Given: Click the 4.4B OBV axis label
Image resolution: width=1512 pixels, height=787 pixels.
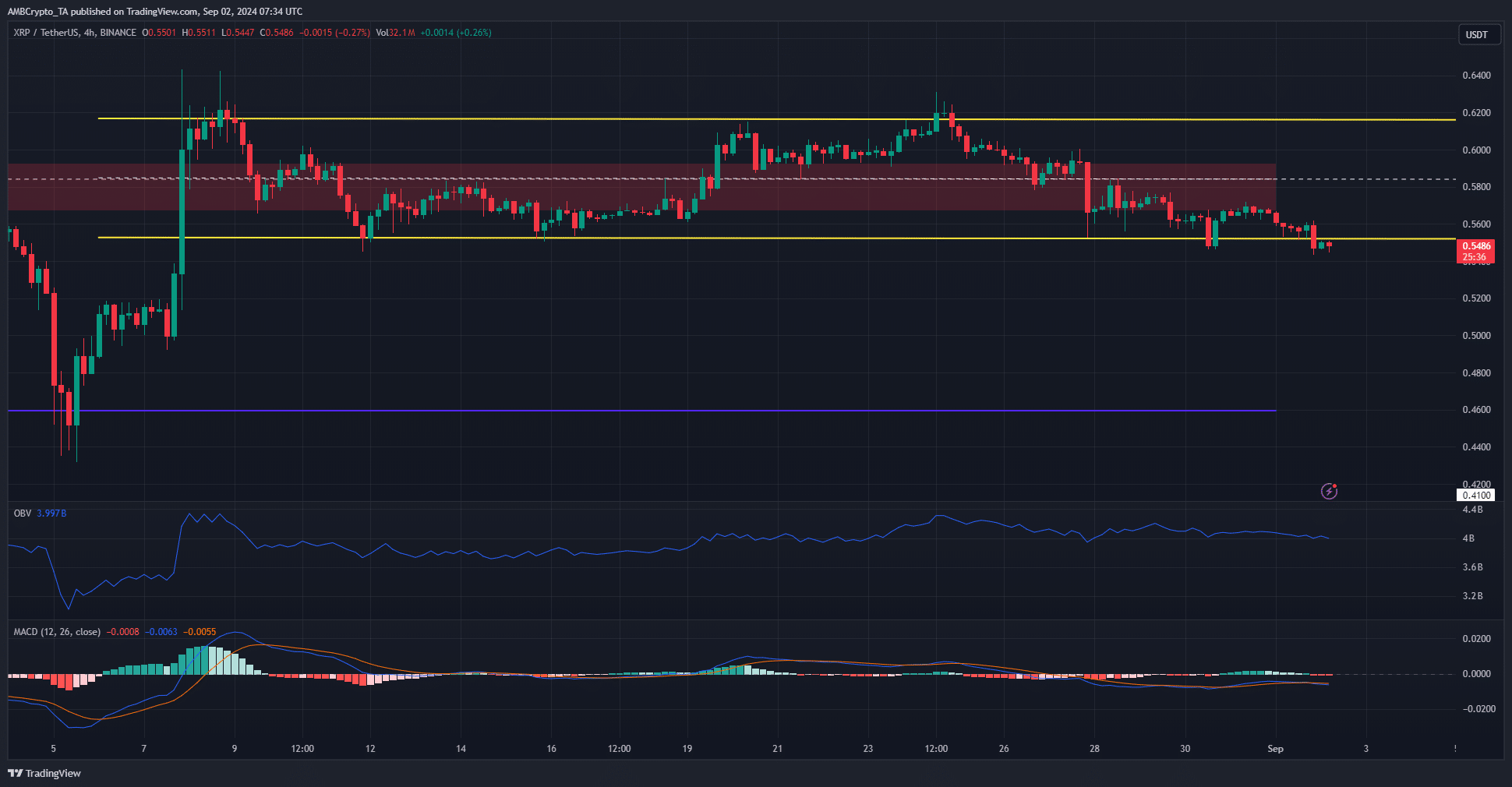Looking at the screenshot, I should tap(1472, 510).
